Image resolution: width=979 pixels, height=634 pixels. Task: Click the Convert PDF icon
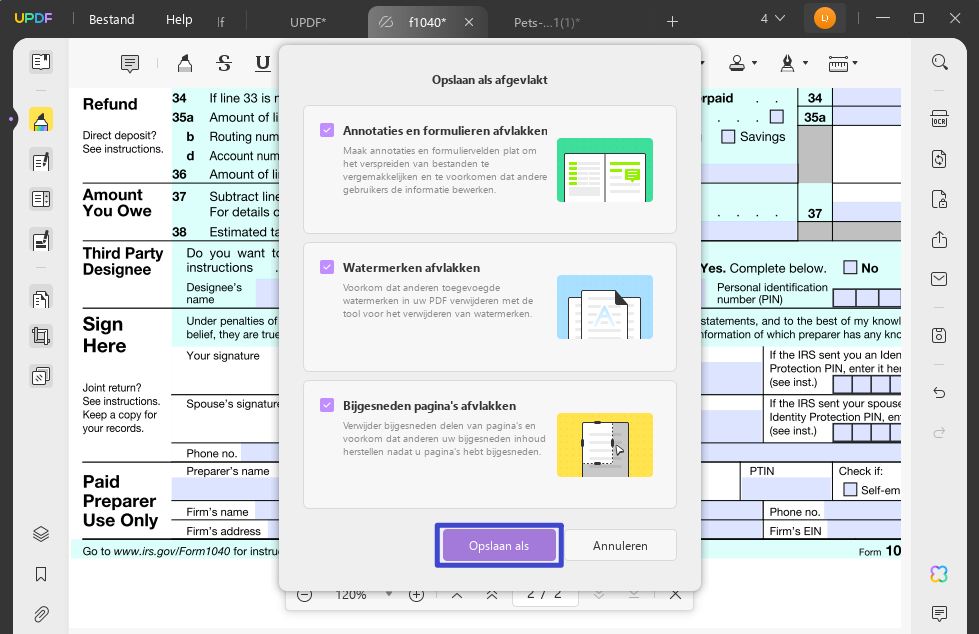pos(940,159)
